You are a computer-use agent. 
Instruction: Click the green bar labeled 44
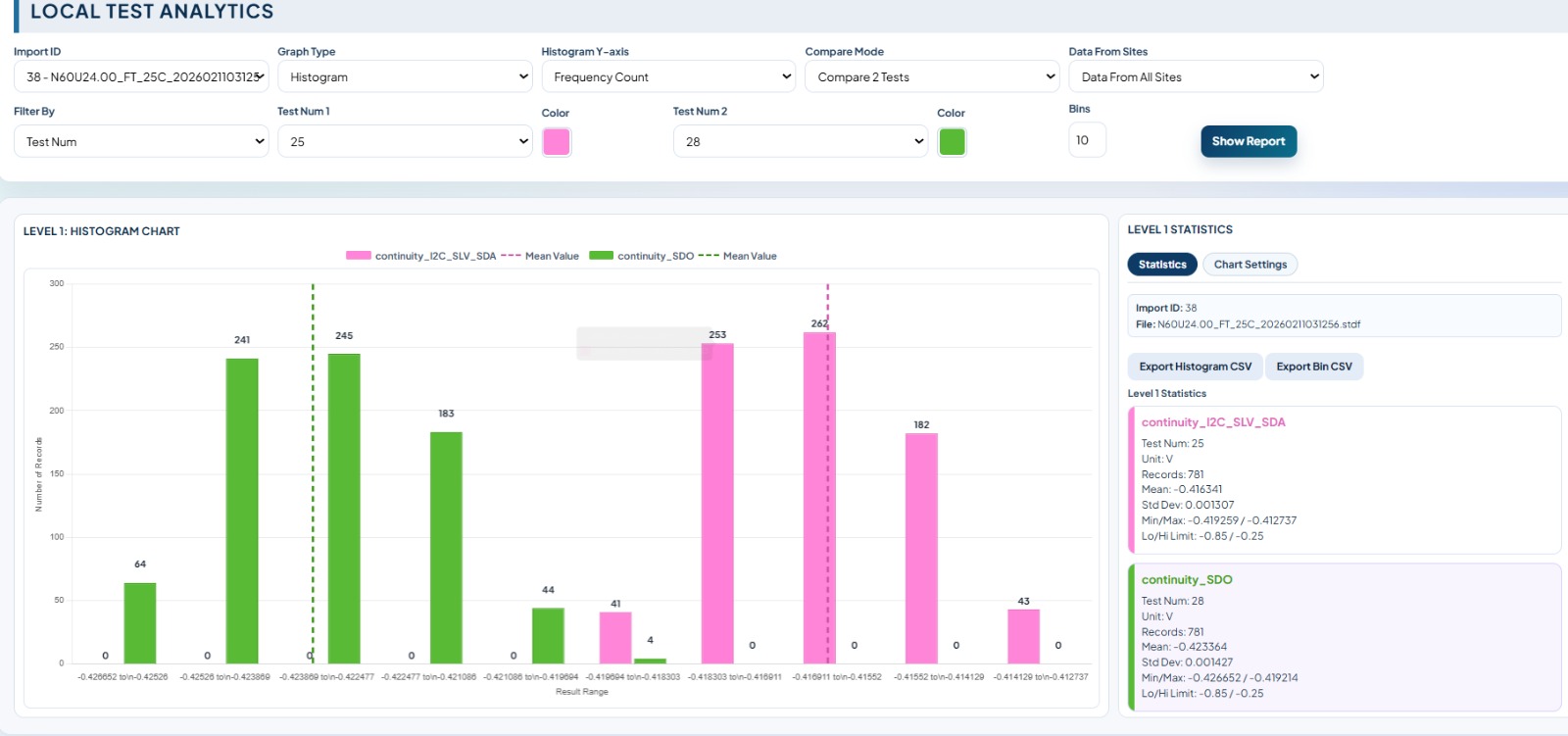click(x=548, y=636)
